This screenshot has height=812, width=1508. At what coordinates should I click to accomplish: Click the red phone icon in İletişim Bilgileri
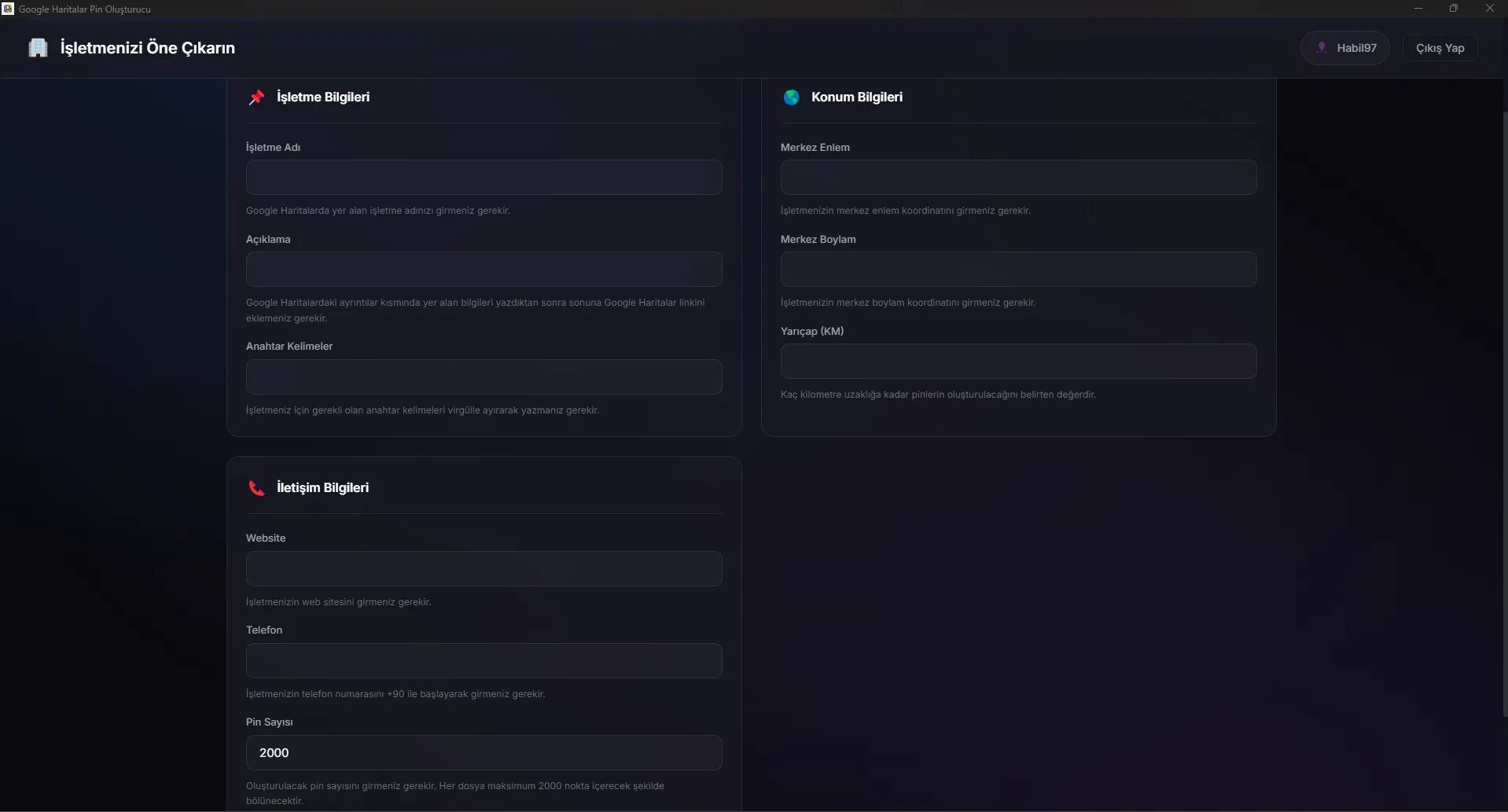(x=256, y=488)
